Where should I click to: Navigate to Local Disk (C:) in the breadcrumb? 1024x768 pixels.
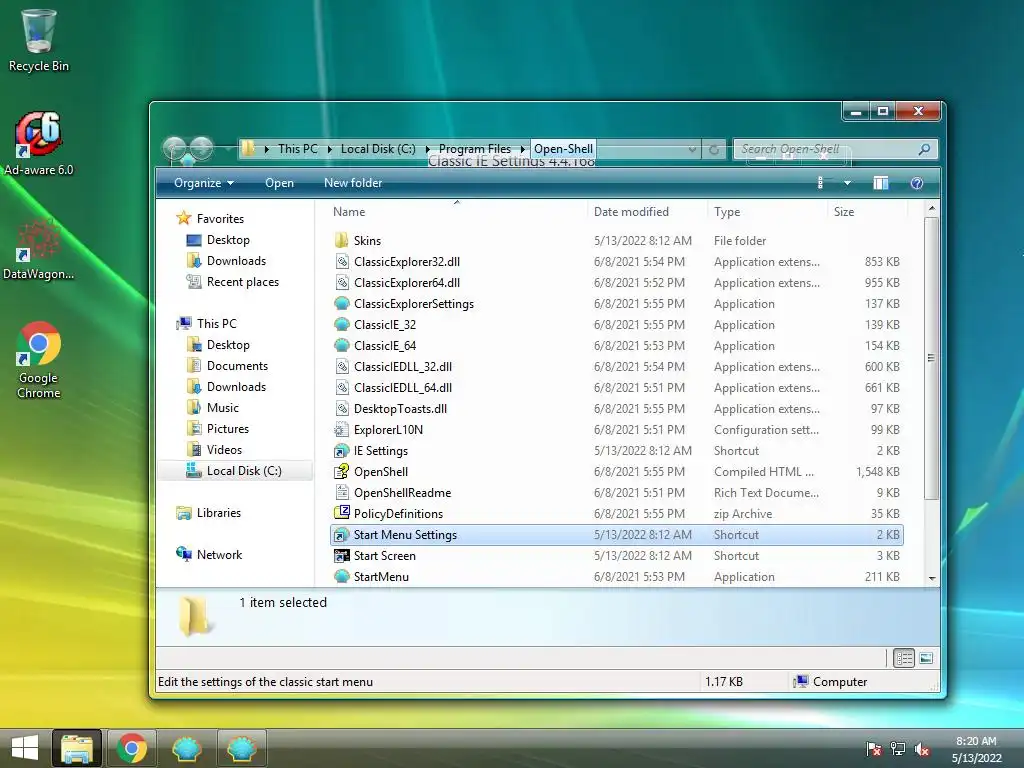378,149
